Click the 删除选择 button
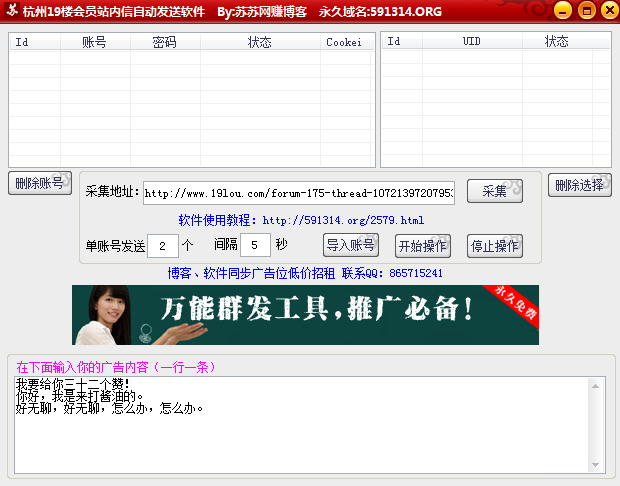Screen dimensions: 620x486 click(580, 185)
